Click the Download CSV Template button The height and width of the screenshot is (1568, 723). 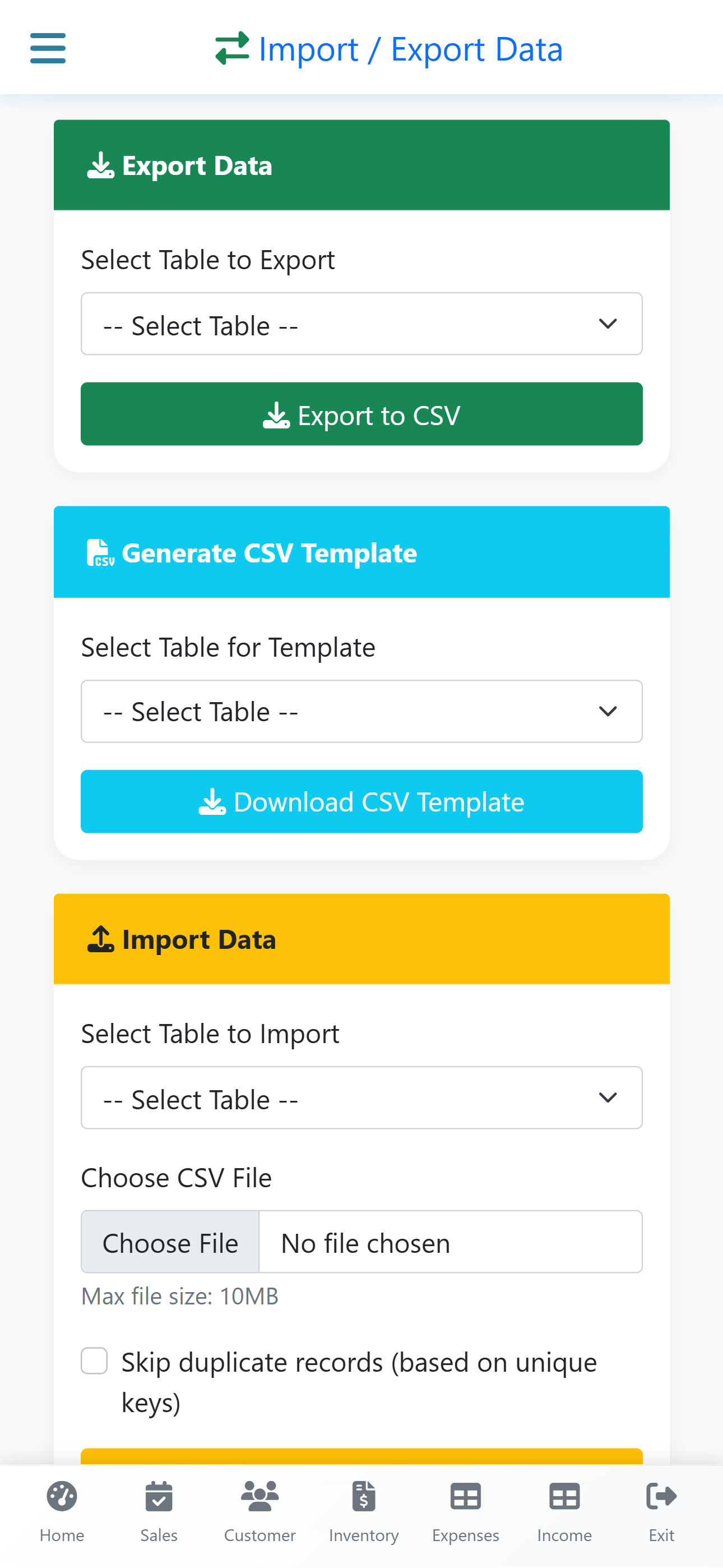tap(361, 801)
